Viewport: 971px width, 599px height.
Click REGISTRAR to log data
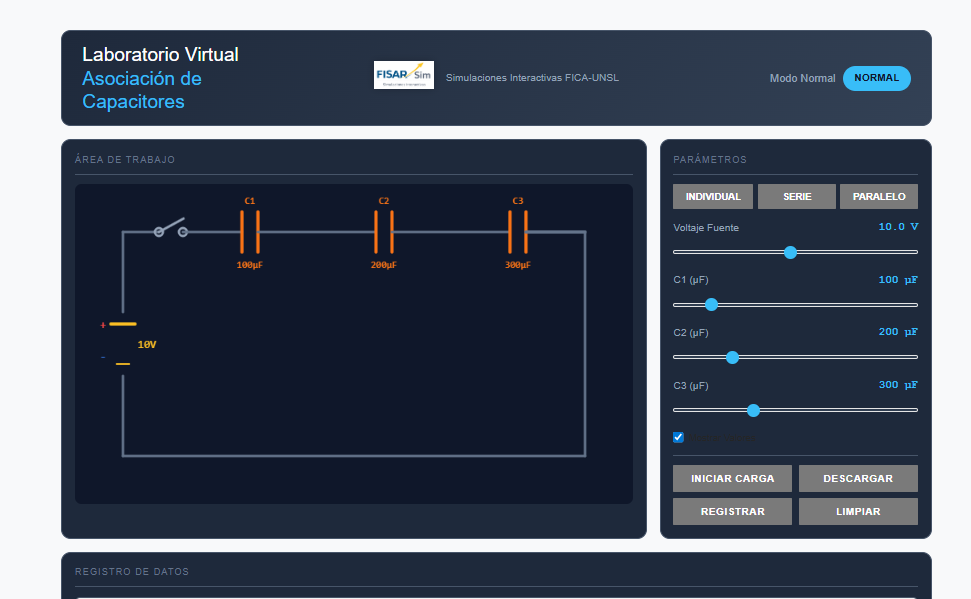coord(732,511)
